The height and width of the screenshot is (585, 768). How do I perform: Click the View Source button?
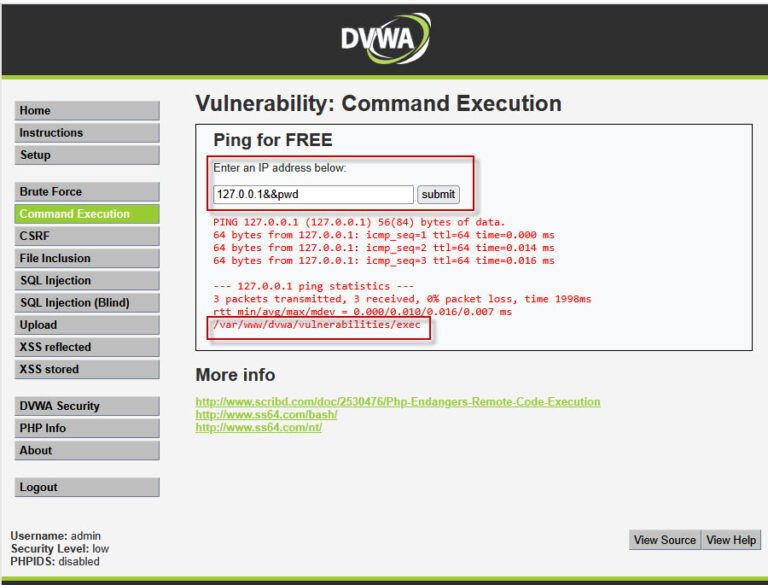[x=665, y=540]
